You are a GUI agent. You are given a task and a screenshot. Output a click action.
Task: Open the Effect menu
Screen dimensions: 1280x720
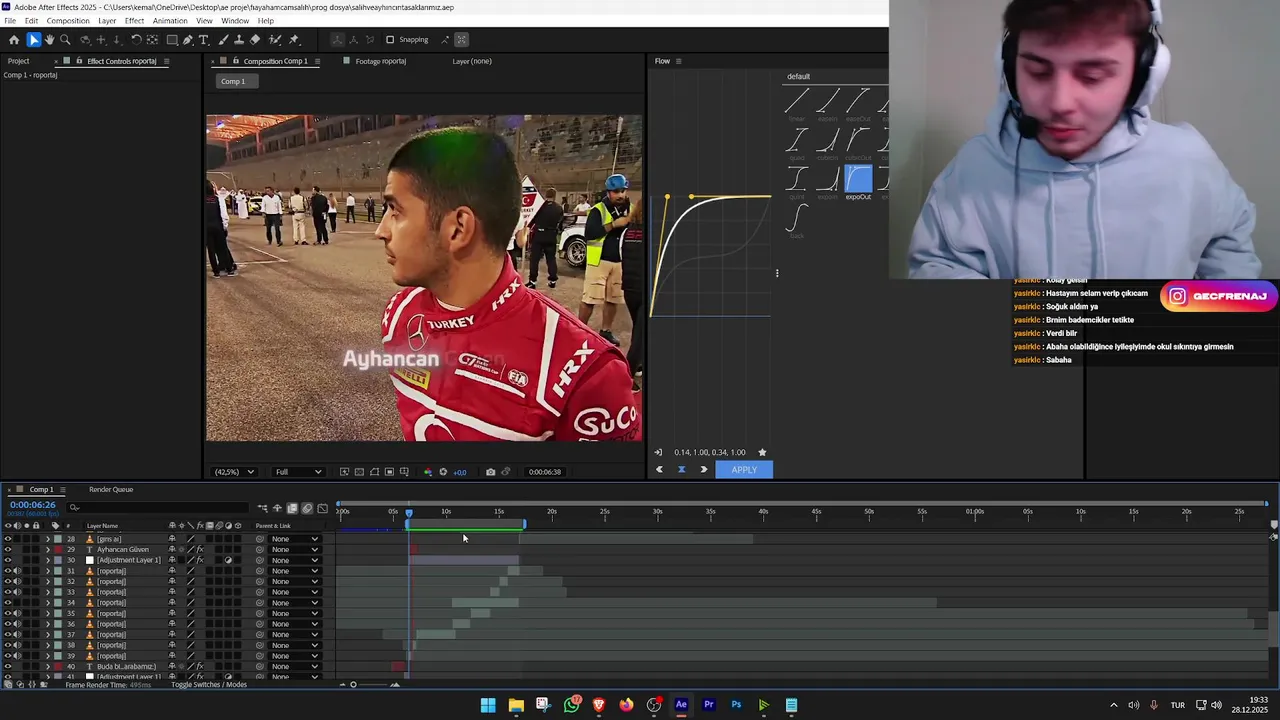(134, 21)
